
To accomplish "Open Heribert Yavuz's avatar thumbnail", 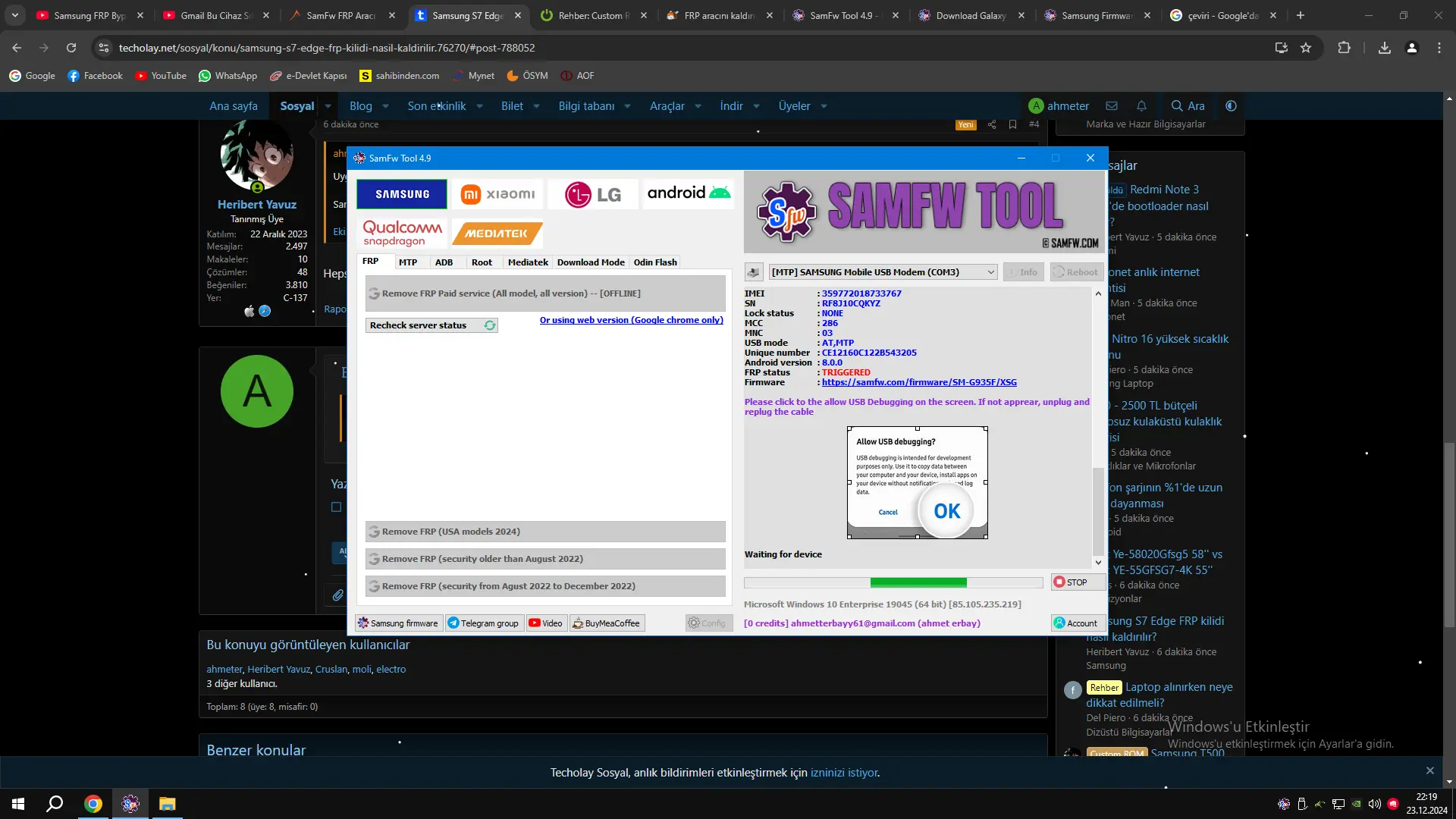I will [257, 155].
